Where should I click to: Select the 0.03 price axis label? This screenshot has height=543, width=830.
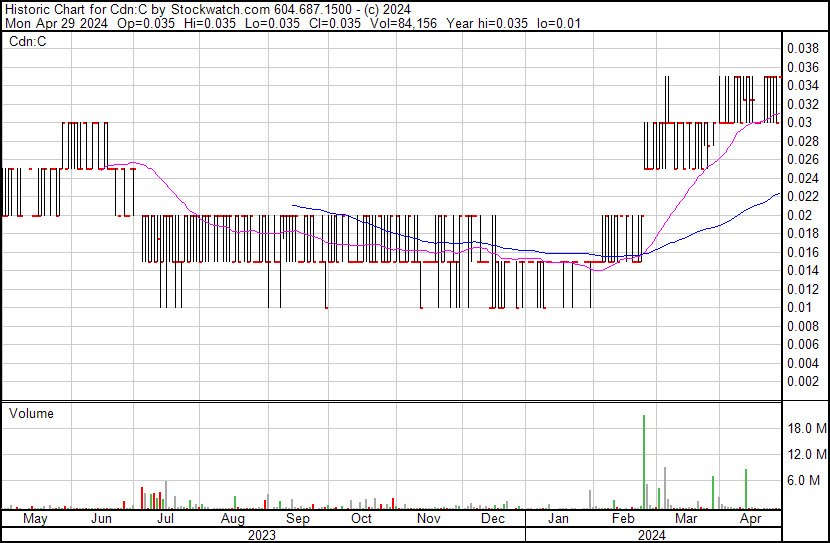coord(800,122)
